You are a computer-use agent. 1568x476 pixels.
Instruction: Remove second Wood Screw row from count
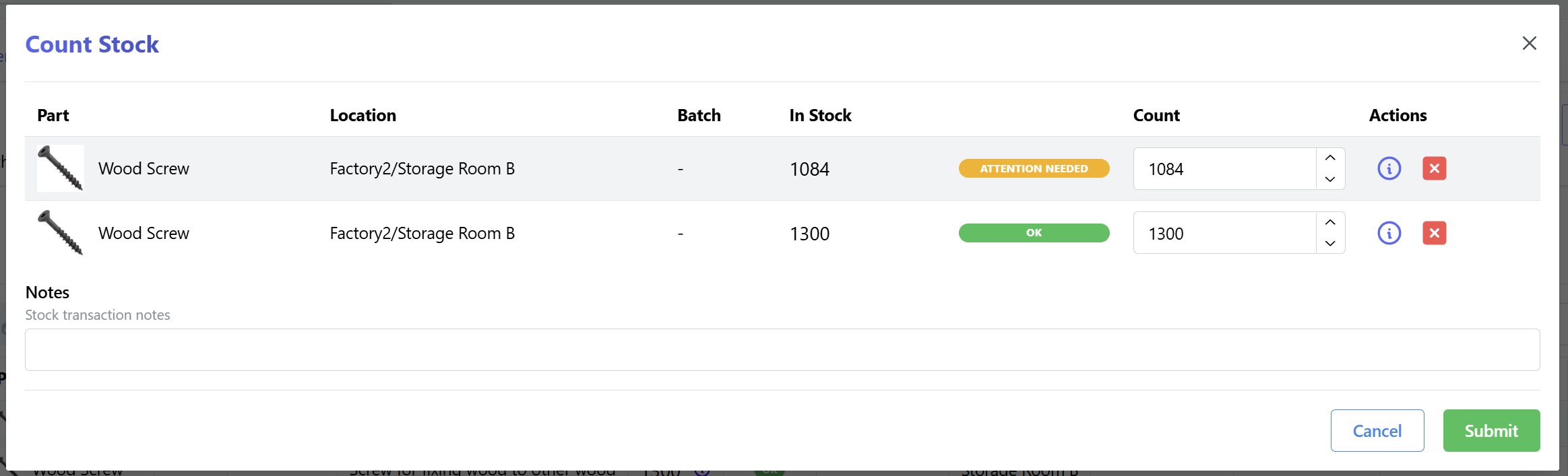(x=1435, y=233)
